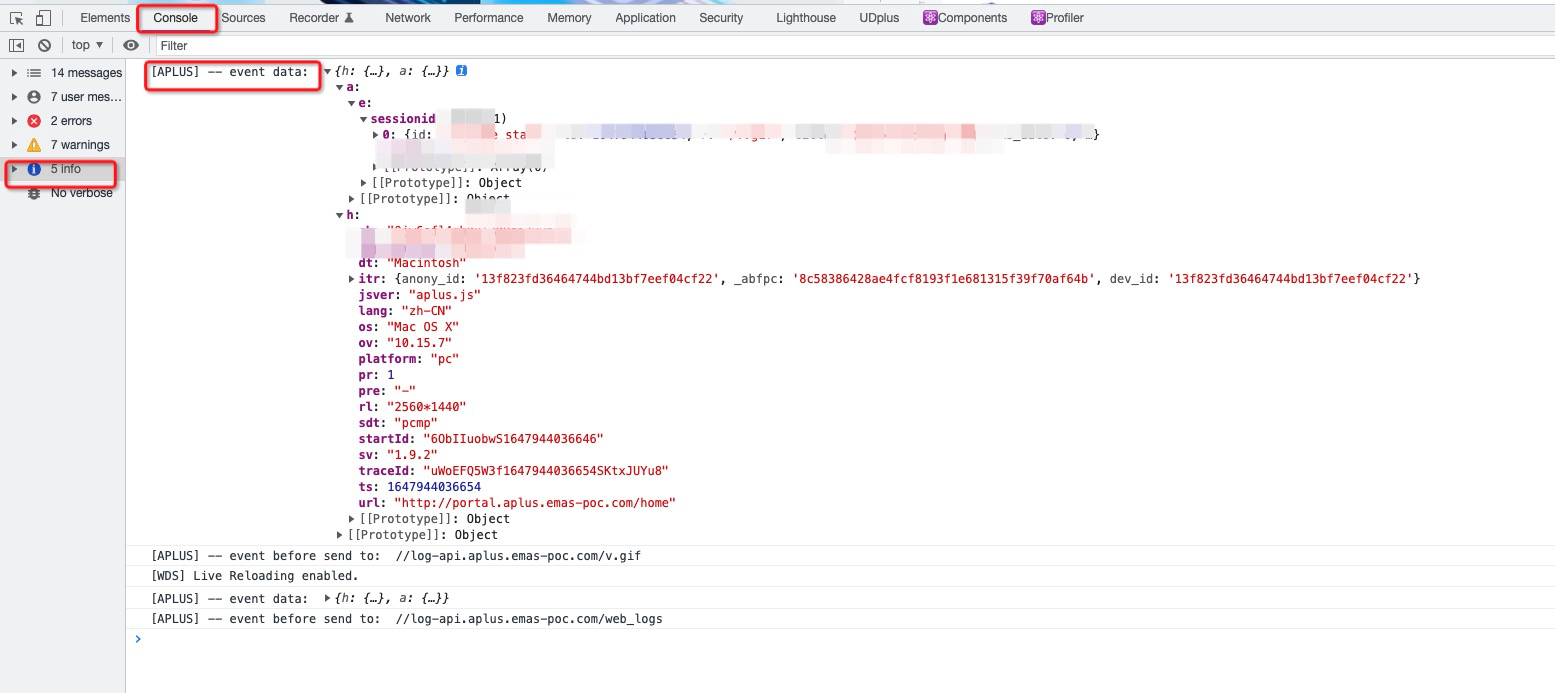Expand the 2 errors group arrow
This screenshot has height=693, width=1555.
coord(14,121)
